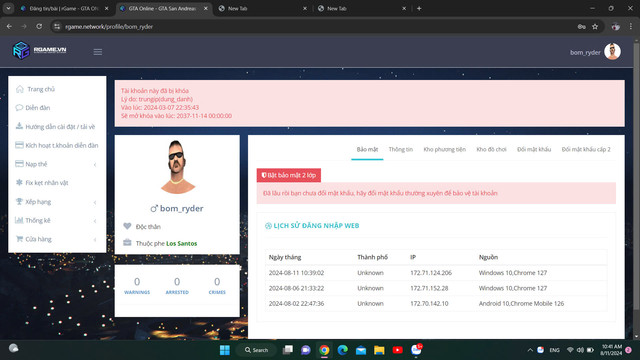Select the 2024-08-06 21:33:22 date cell
640x360 pixels.
tap(296, 288)
